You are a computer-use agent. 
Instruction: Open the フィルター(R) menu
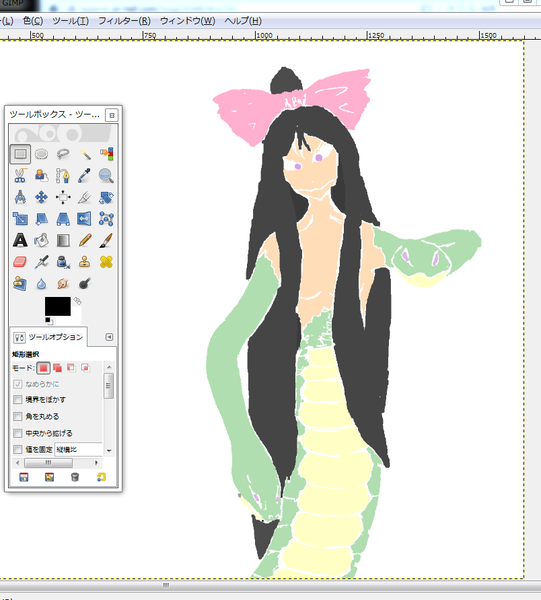click(124, 21)
